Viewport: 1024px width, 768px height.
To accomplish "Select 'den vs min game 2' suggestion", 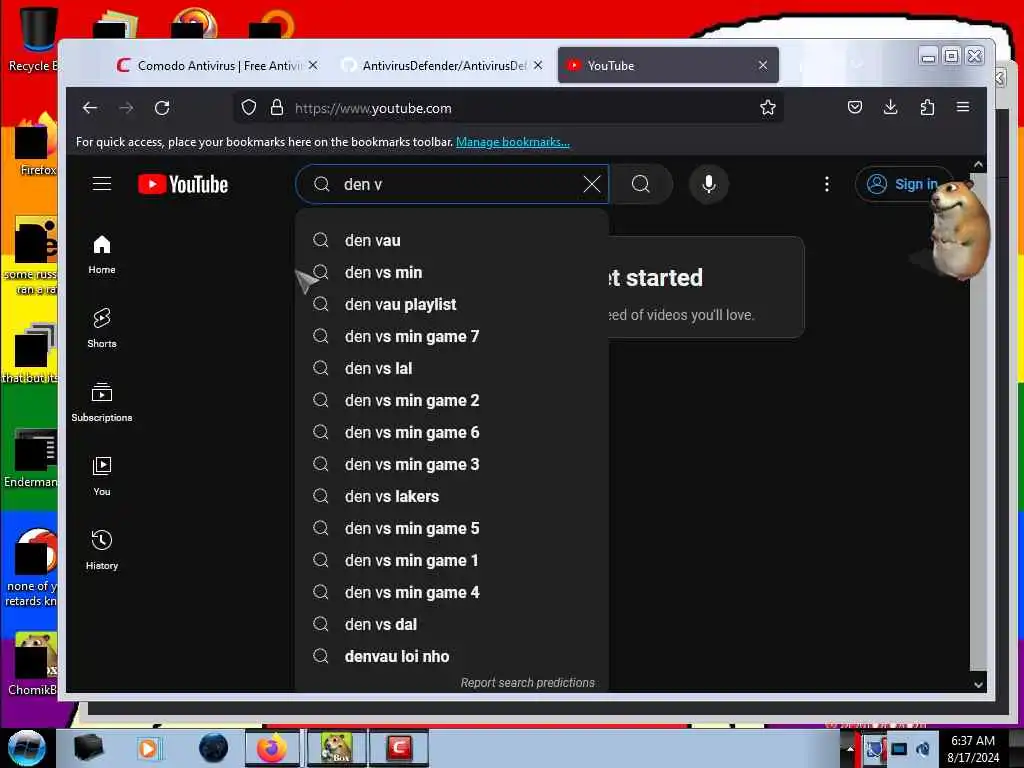I will coord(452,400).
